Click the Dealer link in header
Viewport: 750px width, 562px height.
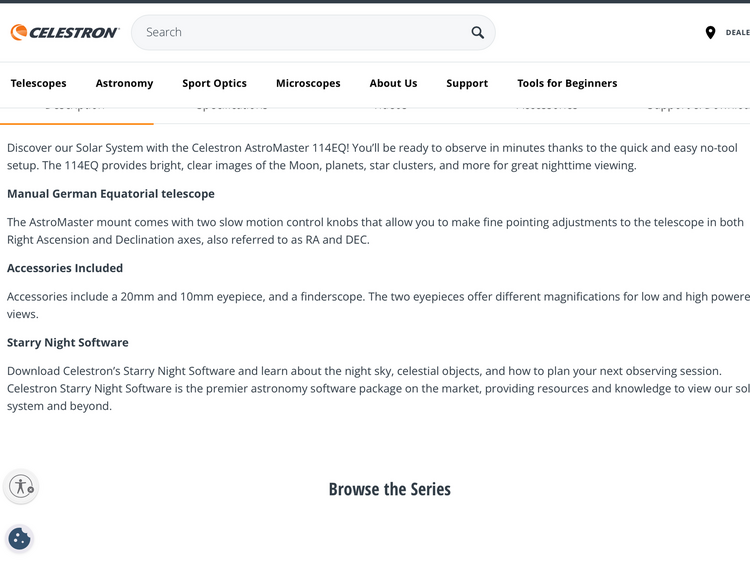(736, 32)
